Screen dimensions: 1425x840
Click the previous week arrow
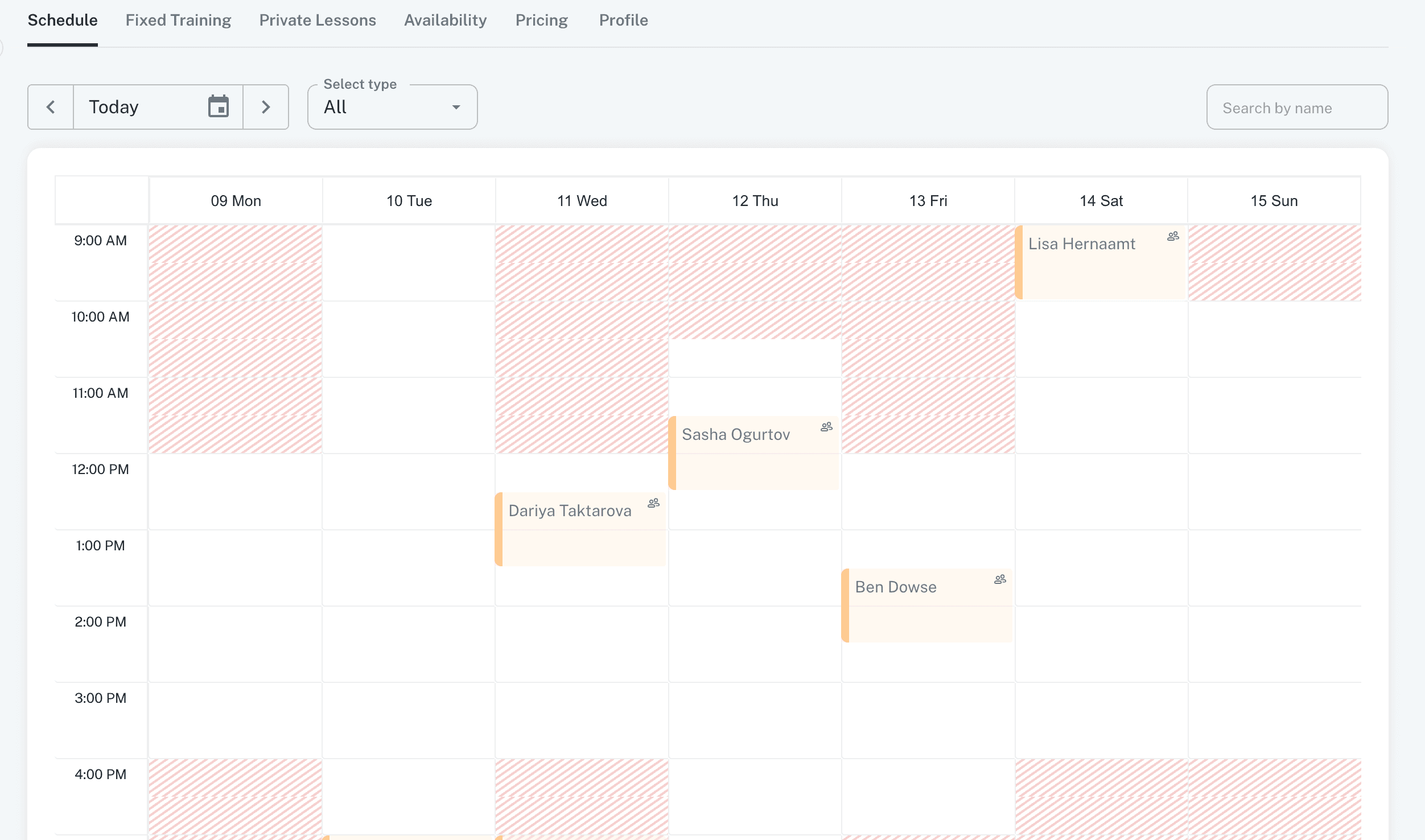(x=51, y=107)
